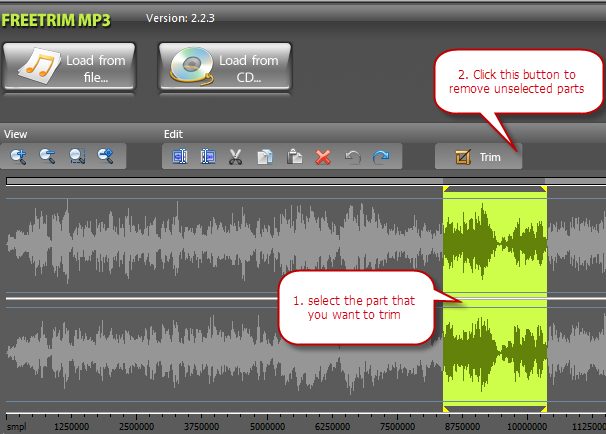Click the 2500000 sample ruler mark

136,427
